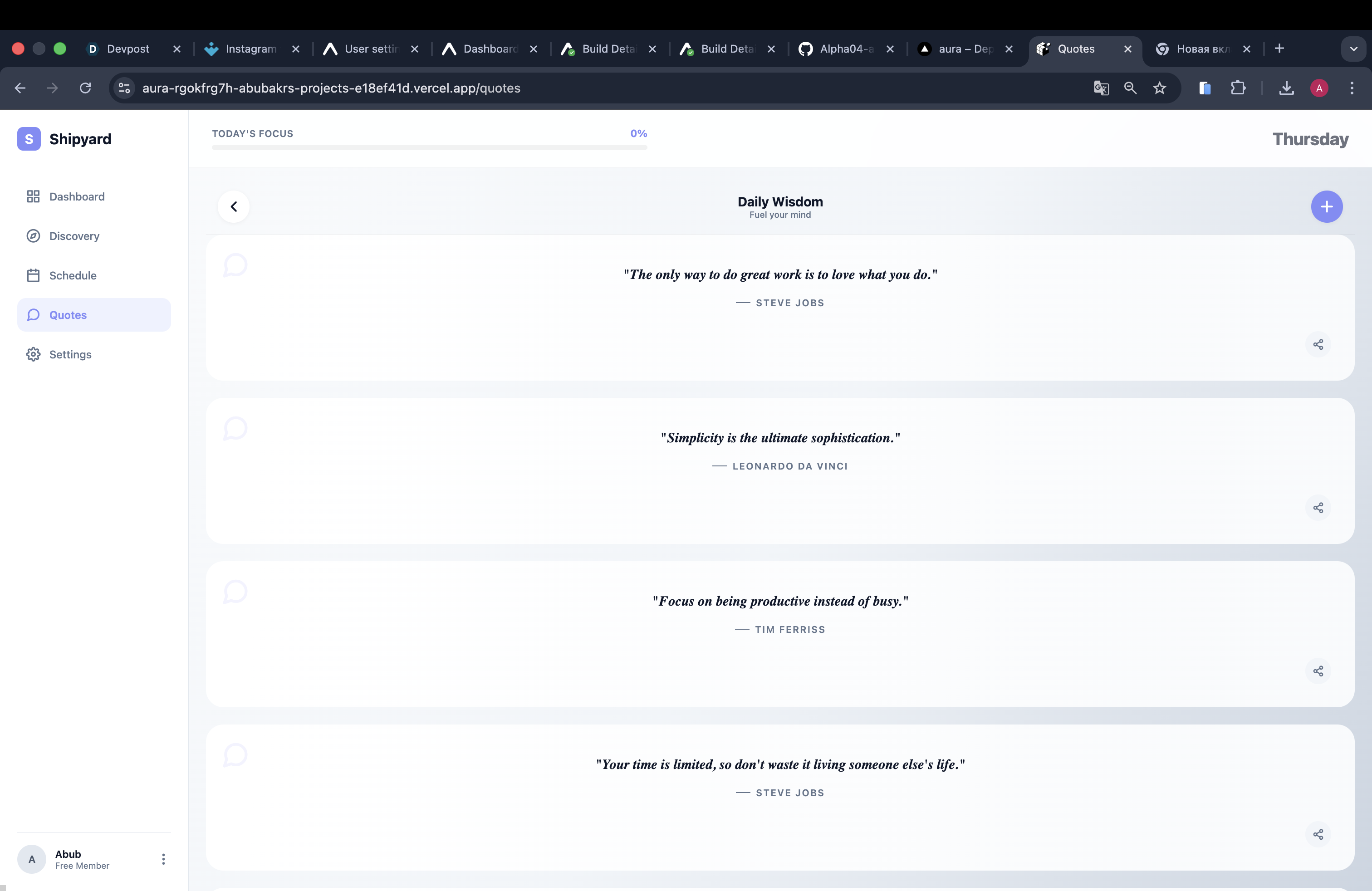Share the 'Simplicity is the ultimate sophistication' quote

1318,508
